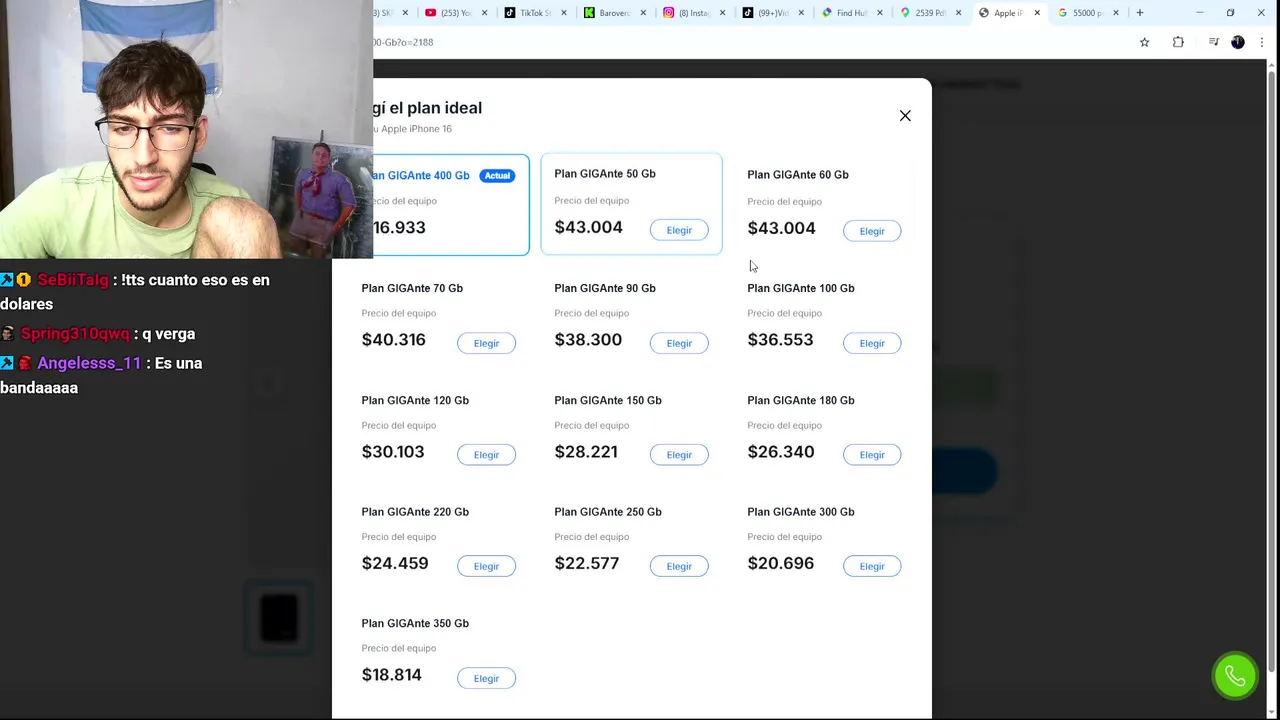Close the plan selection dialog
The width and height of the screenshot is (1280, 720).
click(x=905, y=116)
